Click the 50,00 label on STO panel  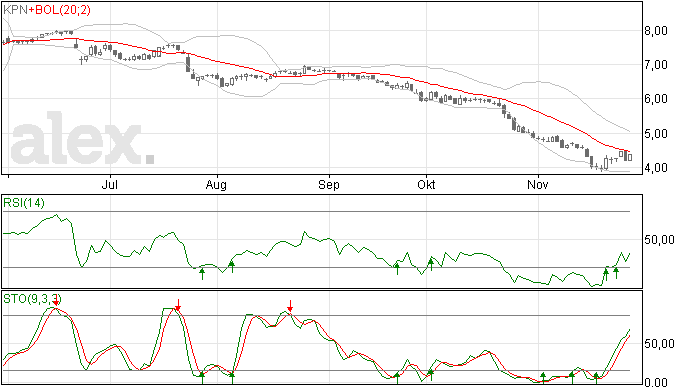[x=659, y=344]
